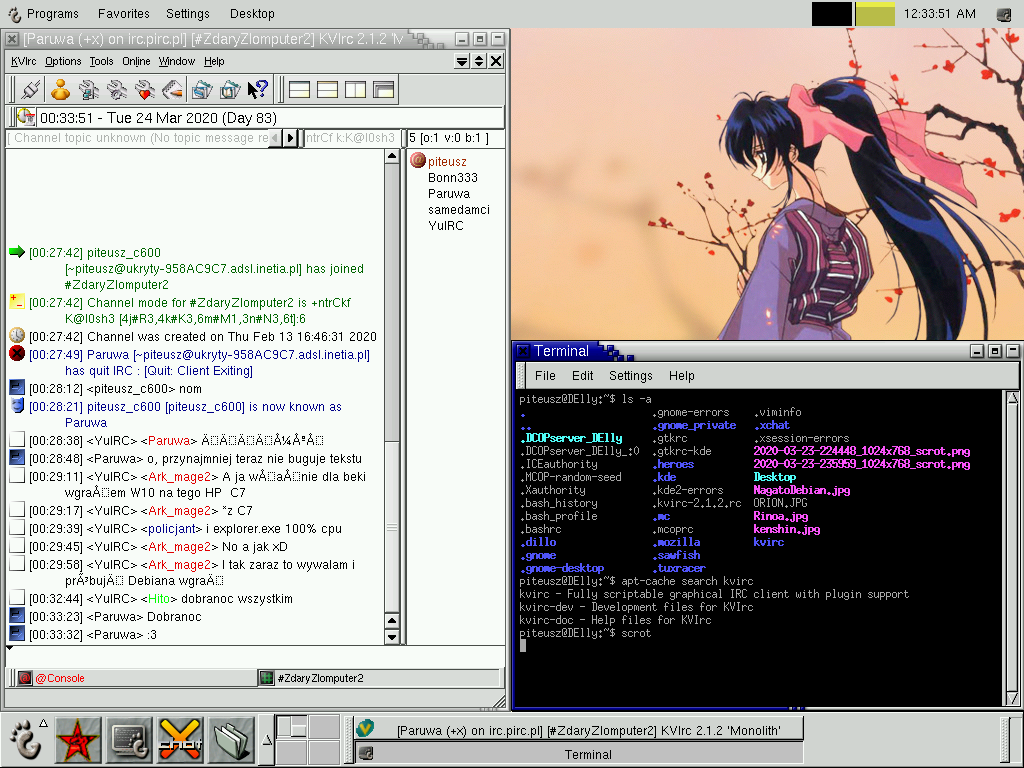The width and height of the screenshot is (1024, 768).
Task: Launch the GNOME terminal monitor icon in panel
Action: tap(129, 740)
